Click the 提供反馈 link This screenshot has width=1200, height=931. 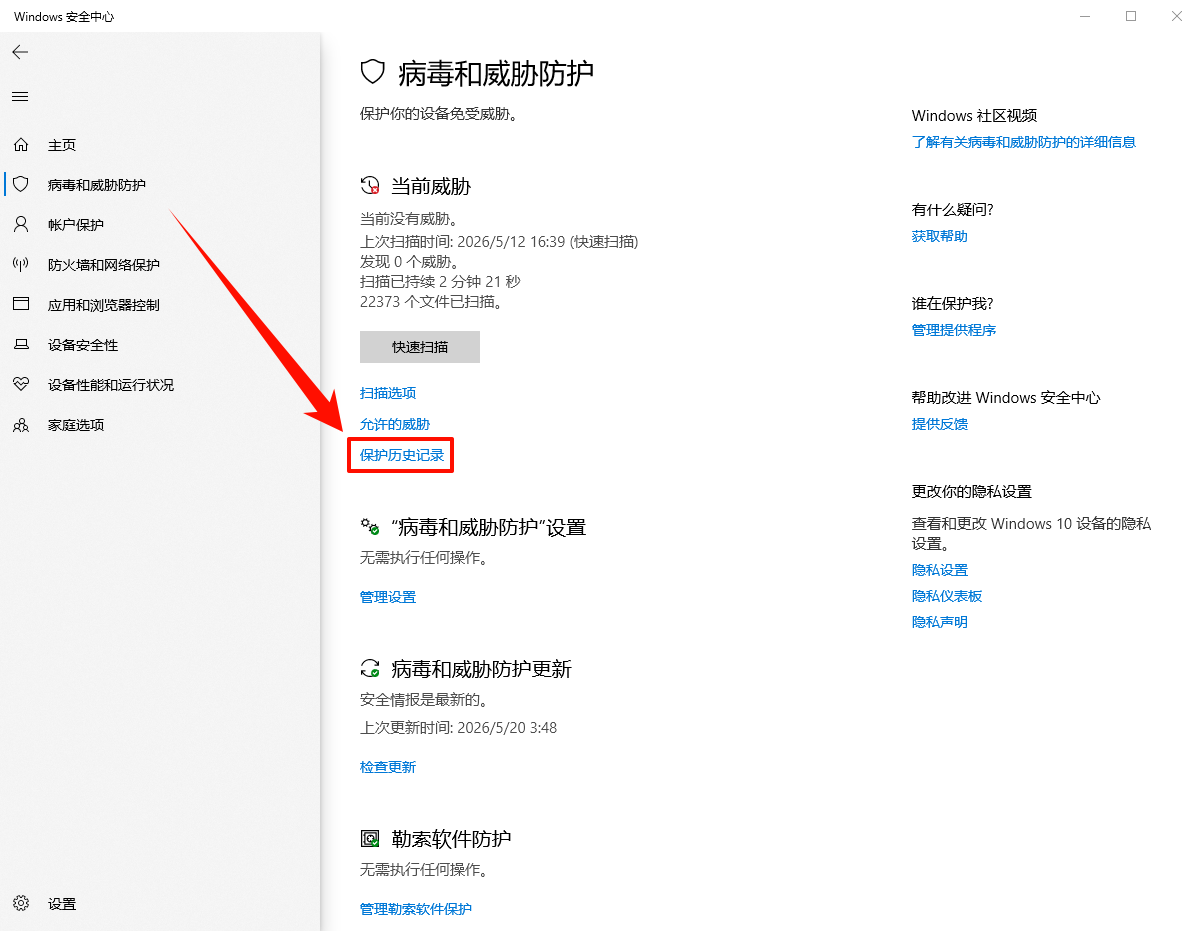pyautogui.click(x=940, y=424)
